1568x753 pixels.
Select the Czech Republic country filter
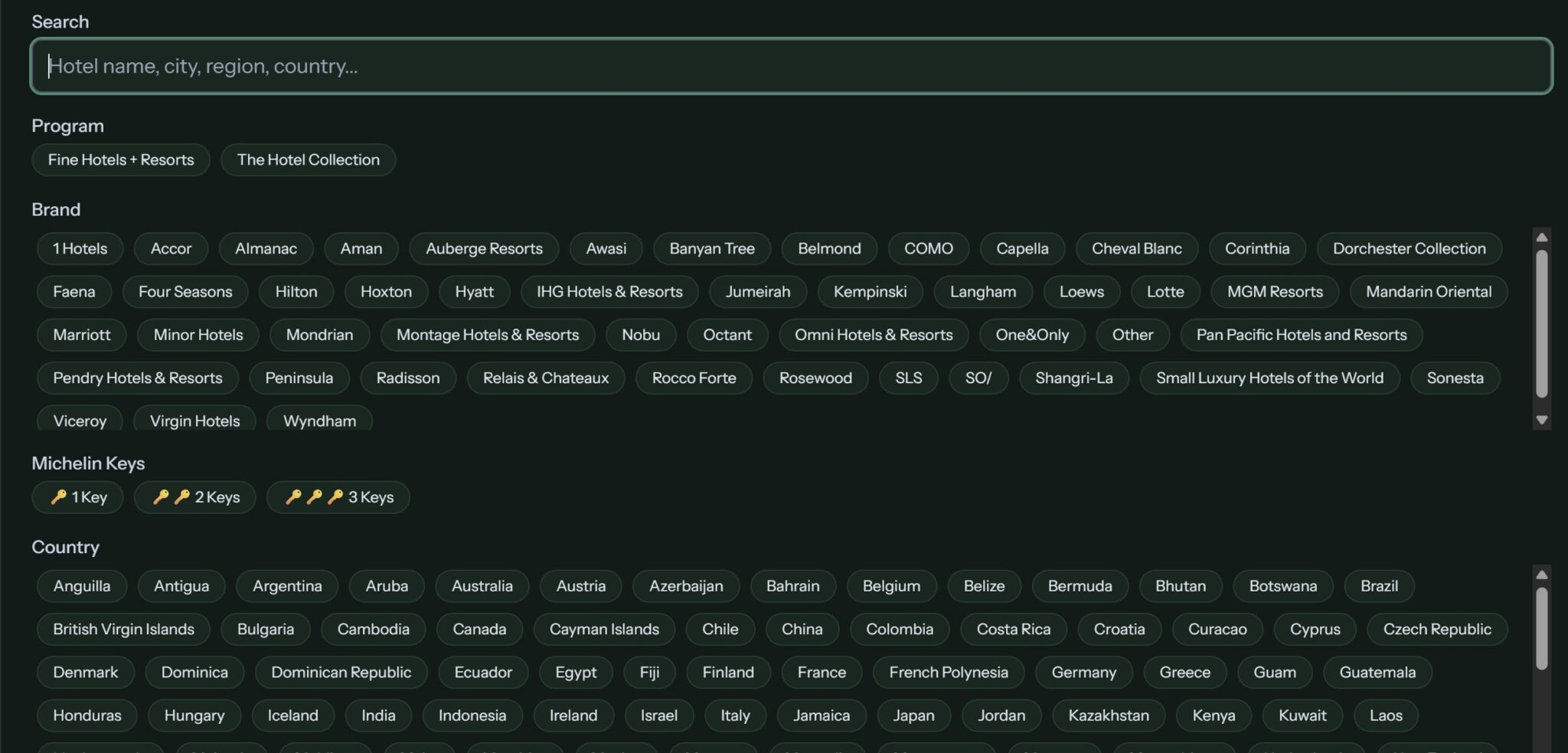pos(1437,629)
